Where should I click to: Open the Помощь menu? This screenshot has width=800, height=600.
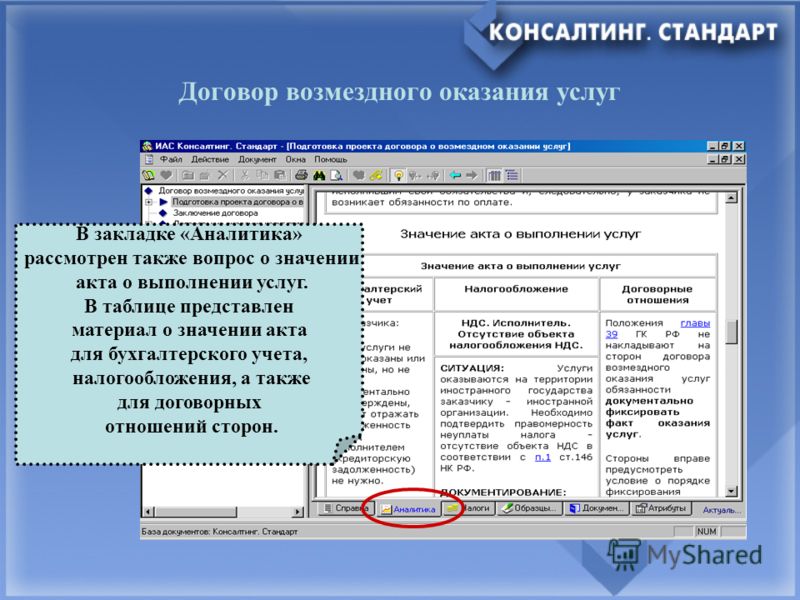331,160
